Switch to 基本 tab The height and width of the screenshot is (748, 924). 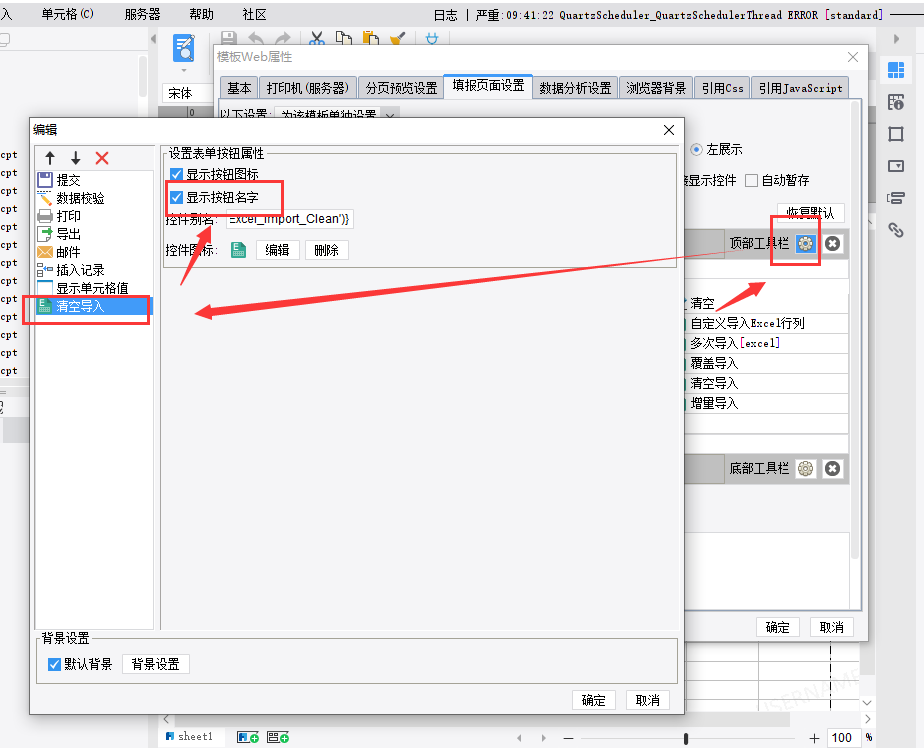tap(239, 88)
